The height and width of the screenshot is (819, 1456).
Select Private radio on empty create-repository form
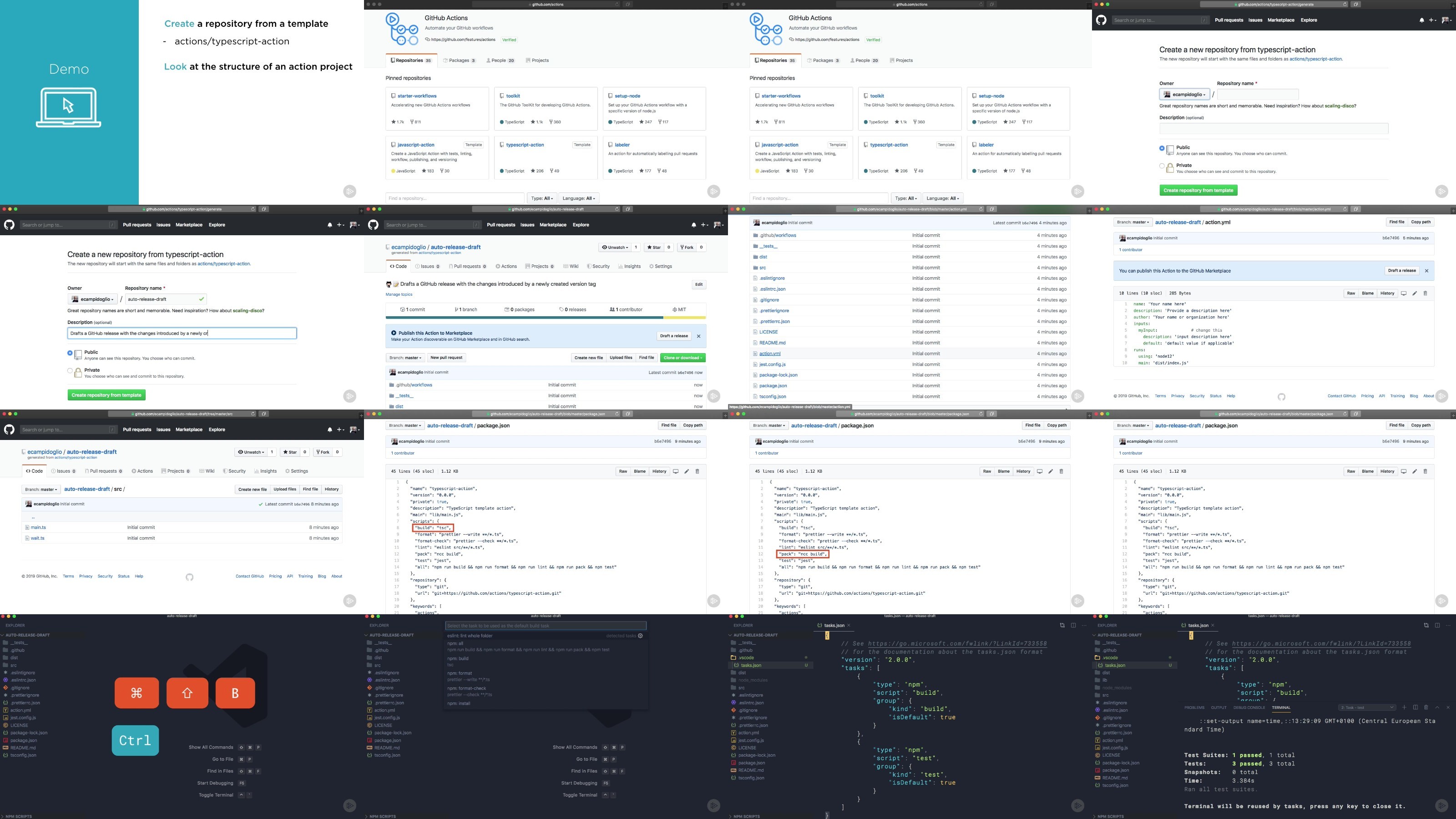1162,166
